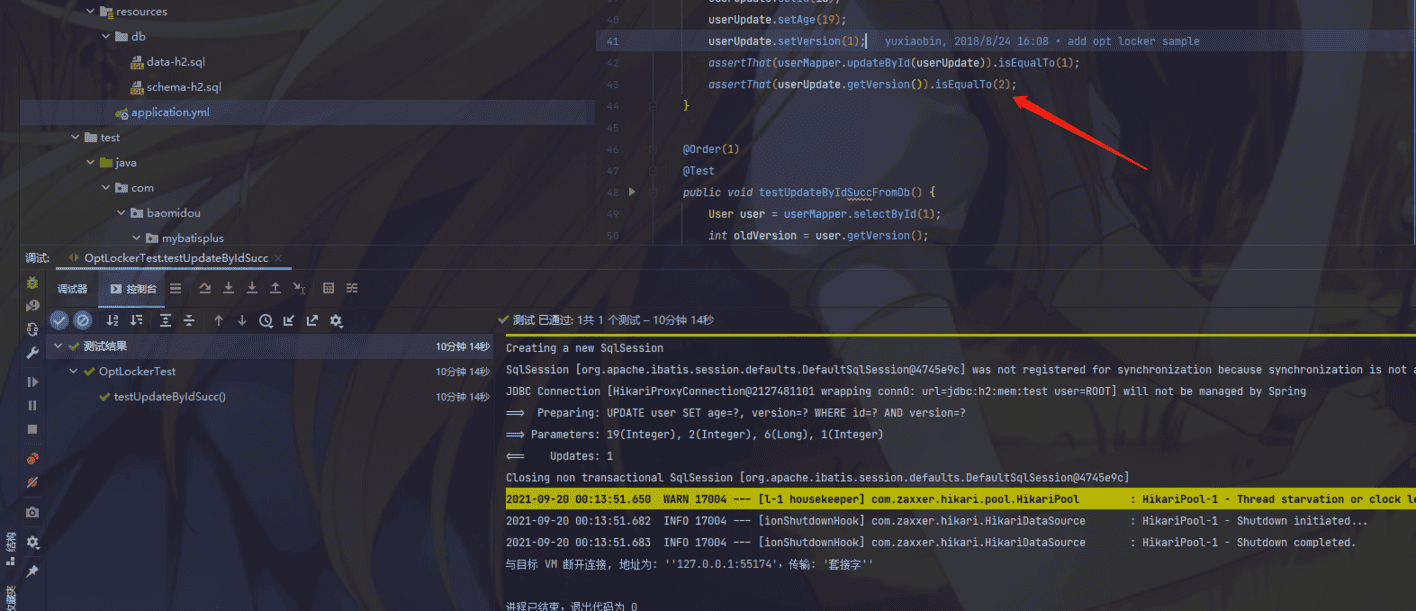
Task: Click the Rerun debug bug icon
Action: [32, 283]
